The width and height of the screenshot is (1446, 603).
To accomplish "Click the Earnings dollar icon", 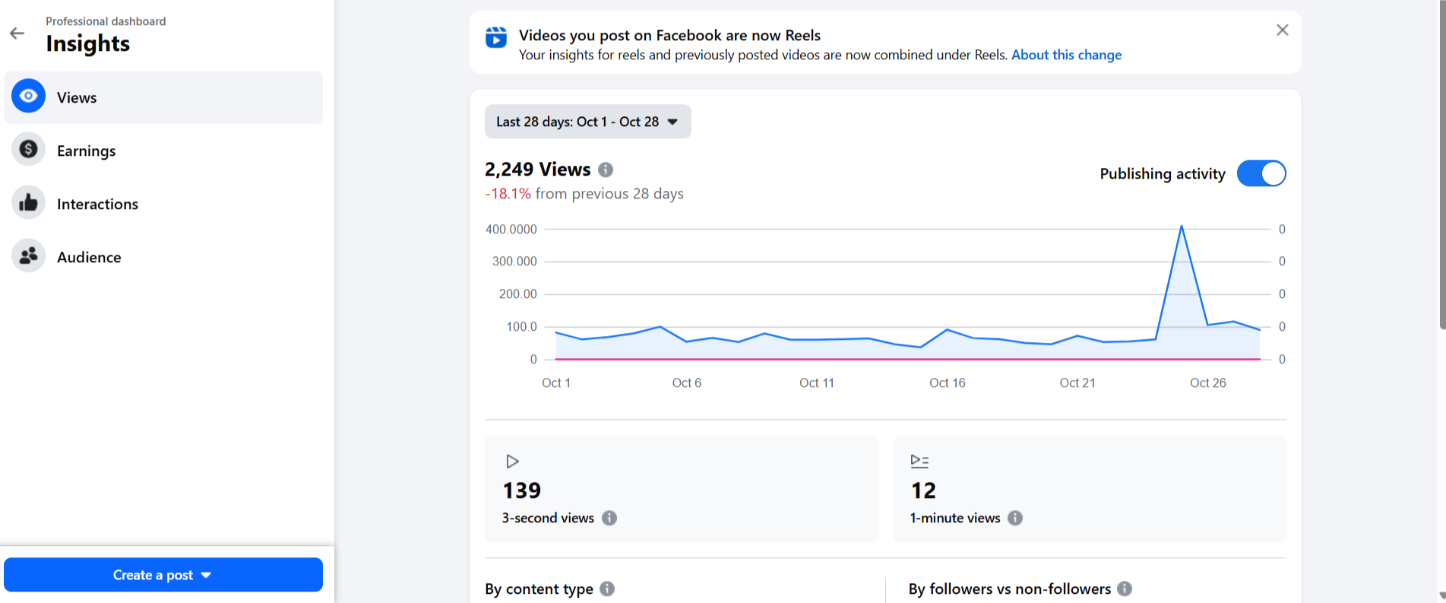I will [29, 150].
